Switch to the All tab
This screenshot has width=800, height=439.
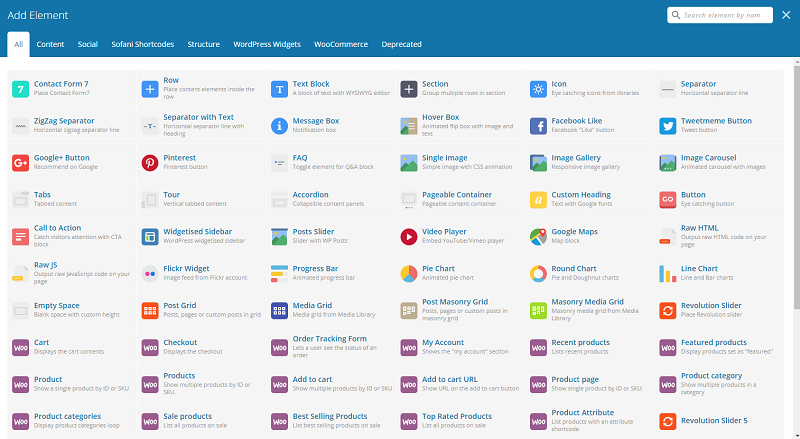tap(18, 44)
